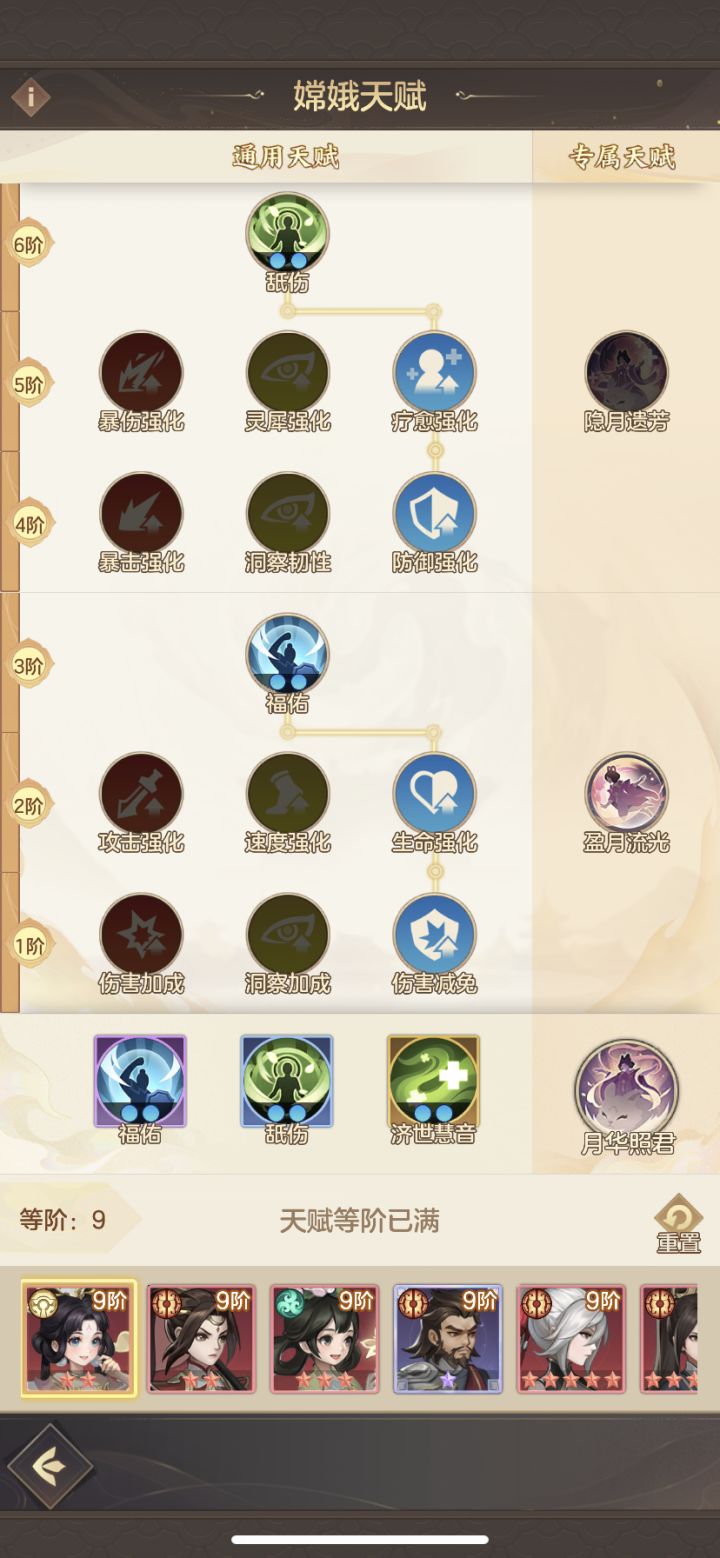Open the 盈月流光 exclusive talent
720x1558 pixels.
[627, 794]
